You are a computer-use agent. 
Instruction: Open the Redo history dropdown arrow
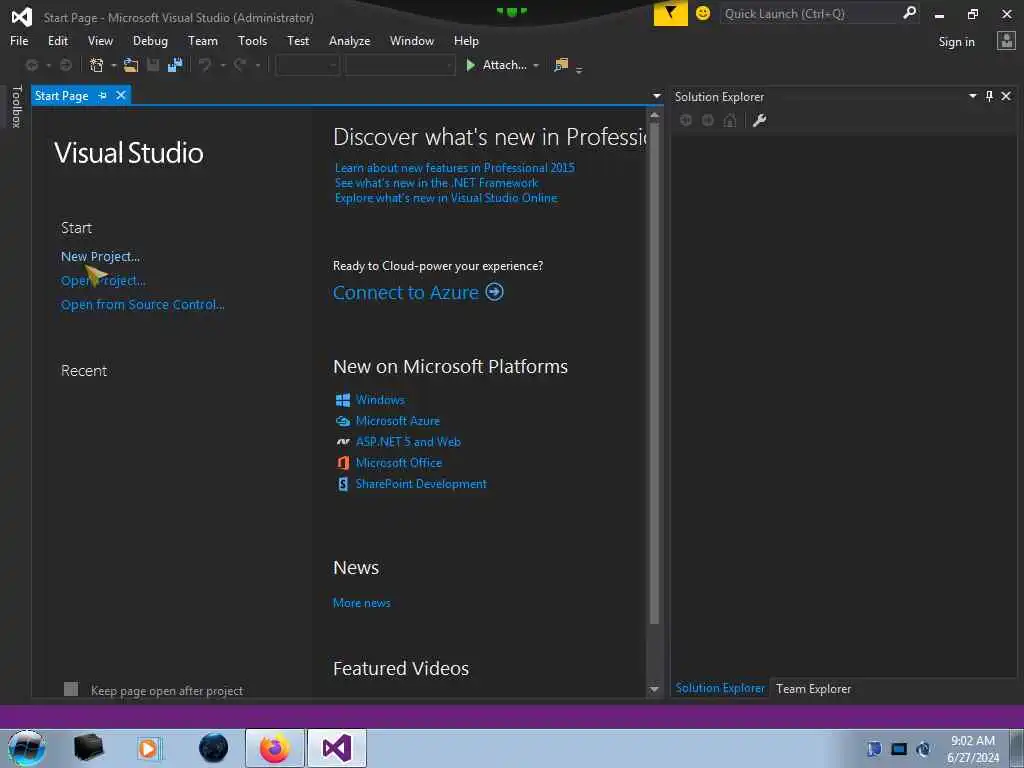click(x=258, y=65)
